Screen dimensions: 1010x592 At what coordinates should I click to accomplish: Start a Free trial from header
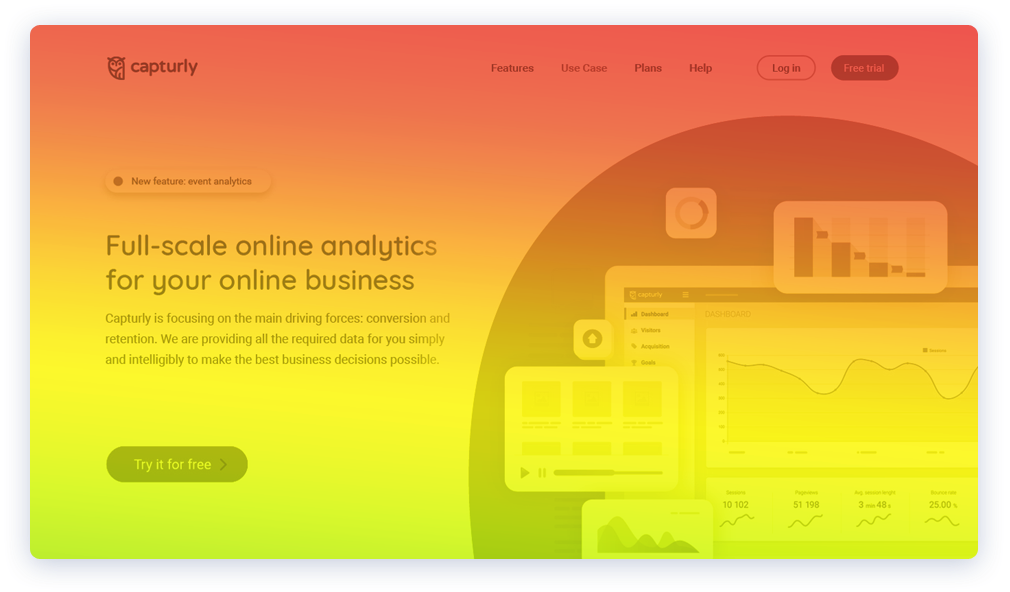tap(864, 68)
